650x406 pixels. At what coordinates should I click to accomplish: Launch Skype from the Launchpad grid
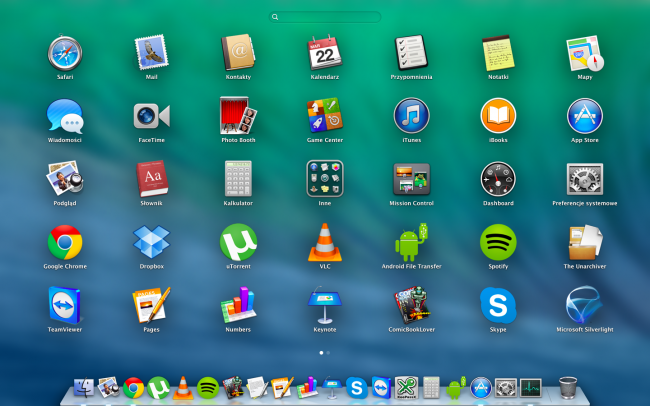[x=498, y=305]
